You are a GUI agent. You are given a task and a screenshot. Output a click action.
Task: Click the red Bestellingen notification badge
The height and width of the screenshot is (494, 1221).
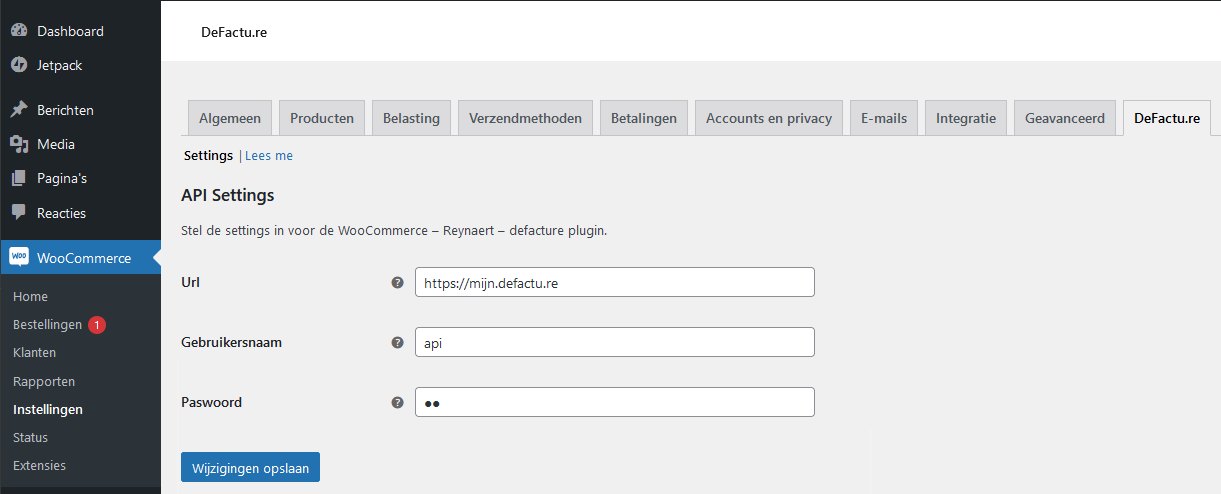click(97, 325)
